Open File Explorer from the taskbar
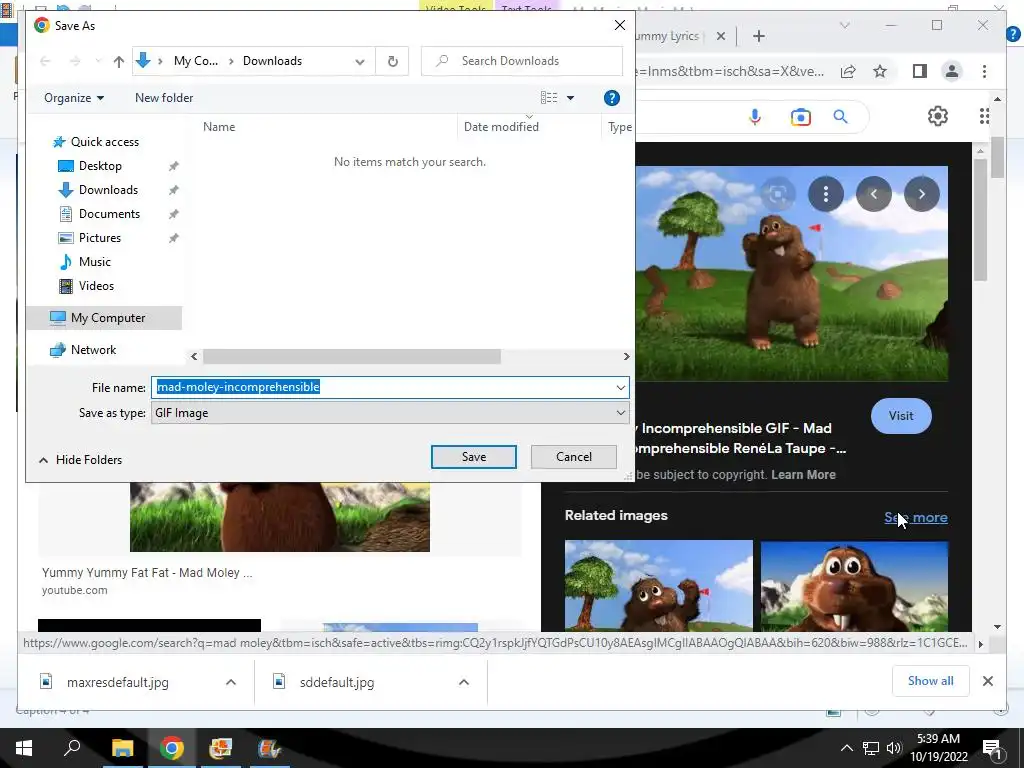Viewport: 1024px width, 768px height. 122,748
